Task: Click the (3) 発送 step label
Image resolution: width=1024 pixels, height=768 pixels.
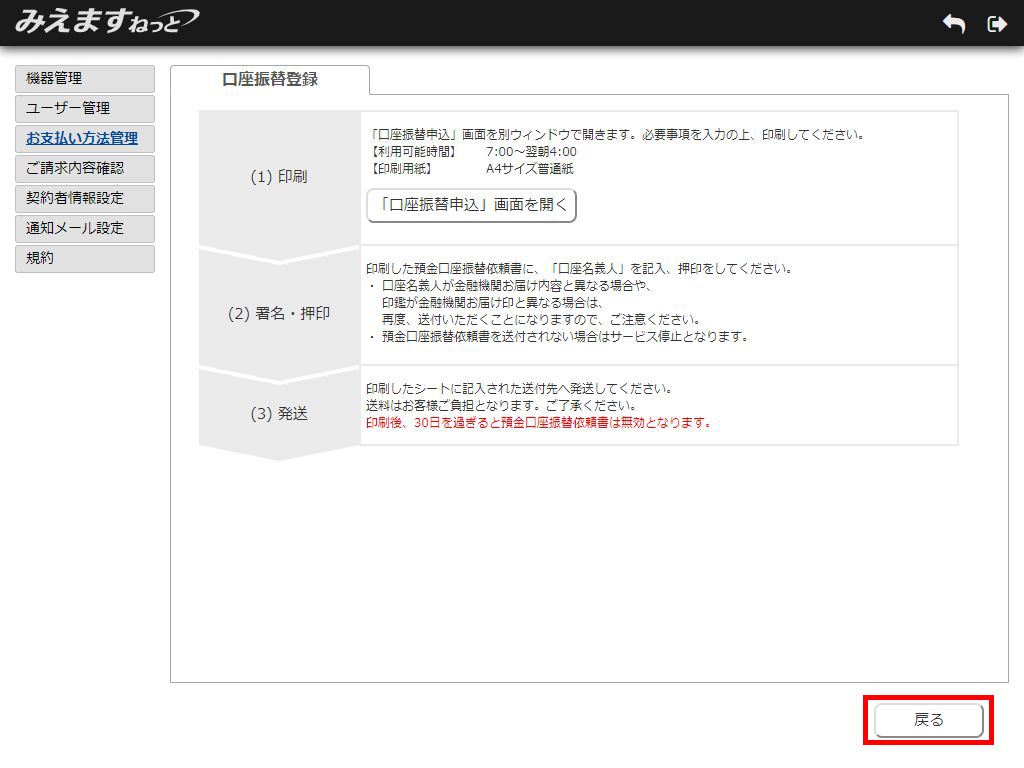Action: point(279,414)
